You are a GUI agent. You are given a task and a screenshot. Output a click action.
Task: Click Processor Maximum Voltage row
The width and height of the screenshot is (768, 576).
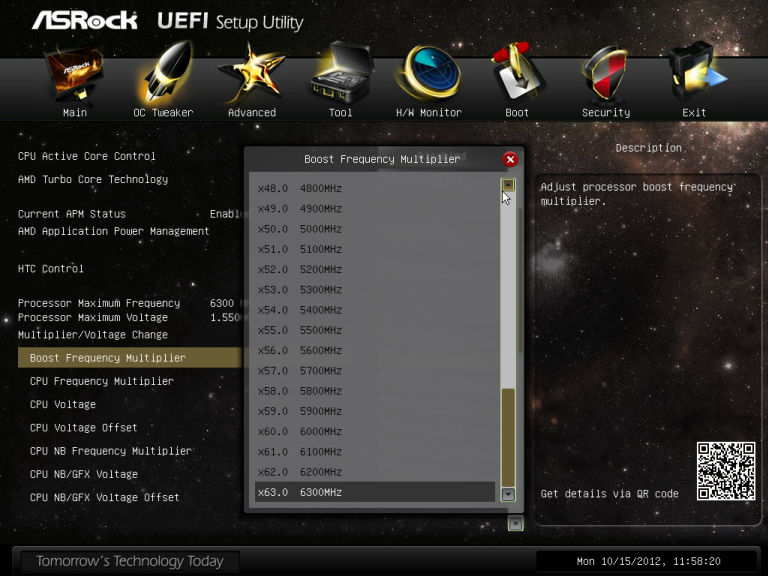coord(130,317)
